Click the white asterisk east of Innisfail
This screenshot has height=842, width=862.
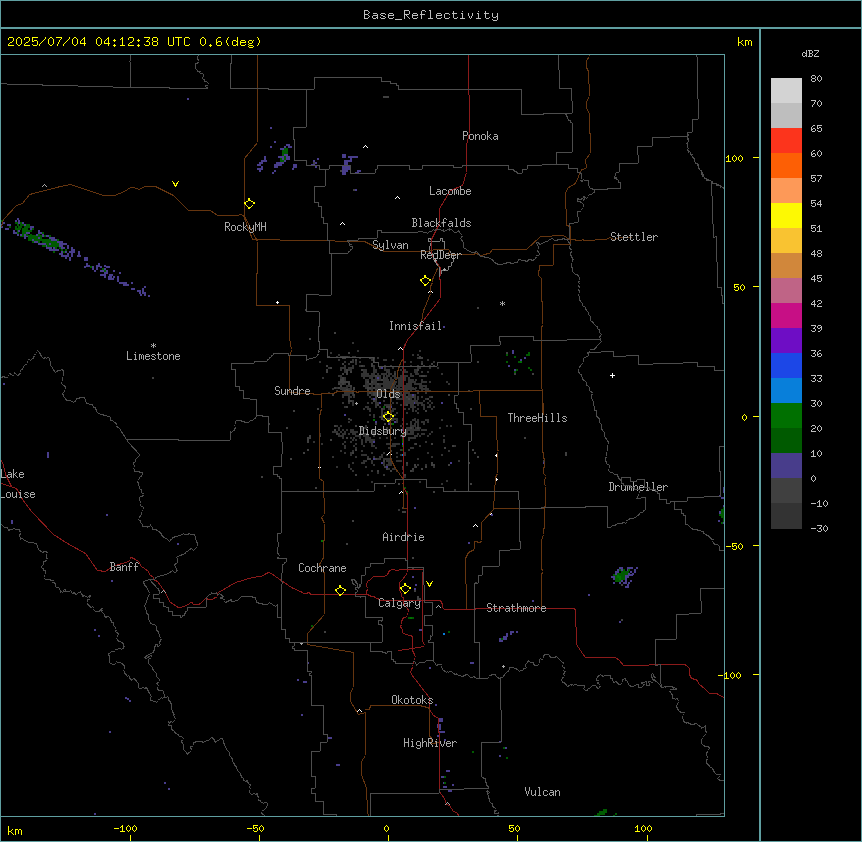[x=502, y=303]
